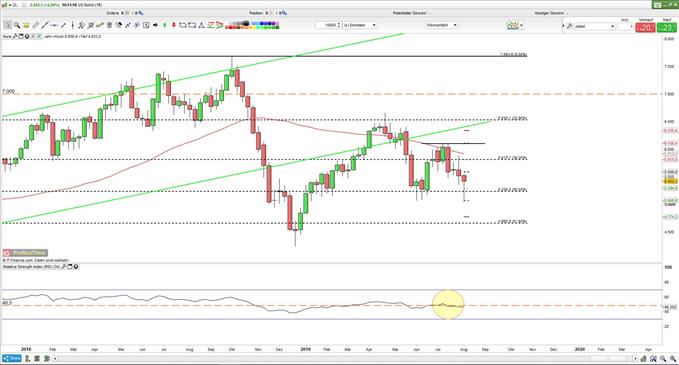Select the red down-arrow marker tool
Viewport: 679px width, 365px height.
(x=174, y=25)
